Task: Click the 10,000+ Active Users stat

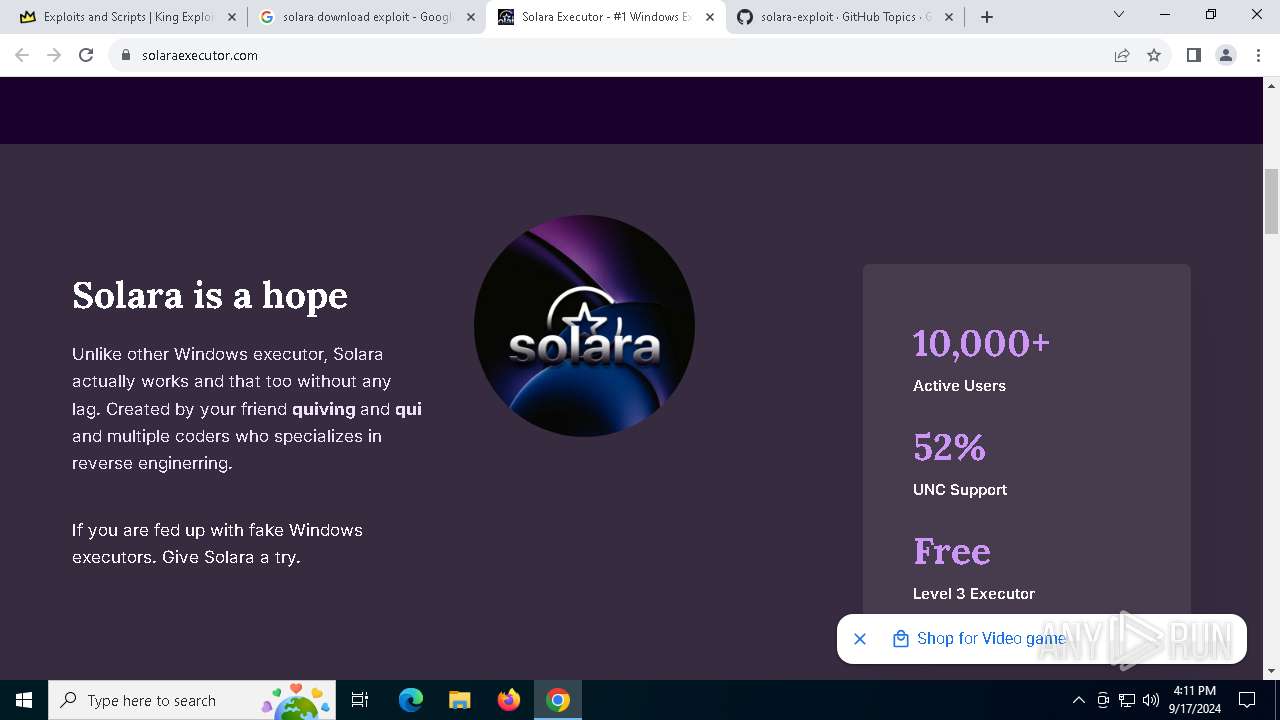Action: pyautogui.click(x=981, y=358)
